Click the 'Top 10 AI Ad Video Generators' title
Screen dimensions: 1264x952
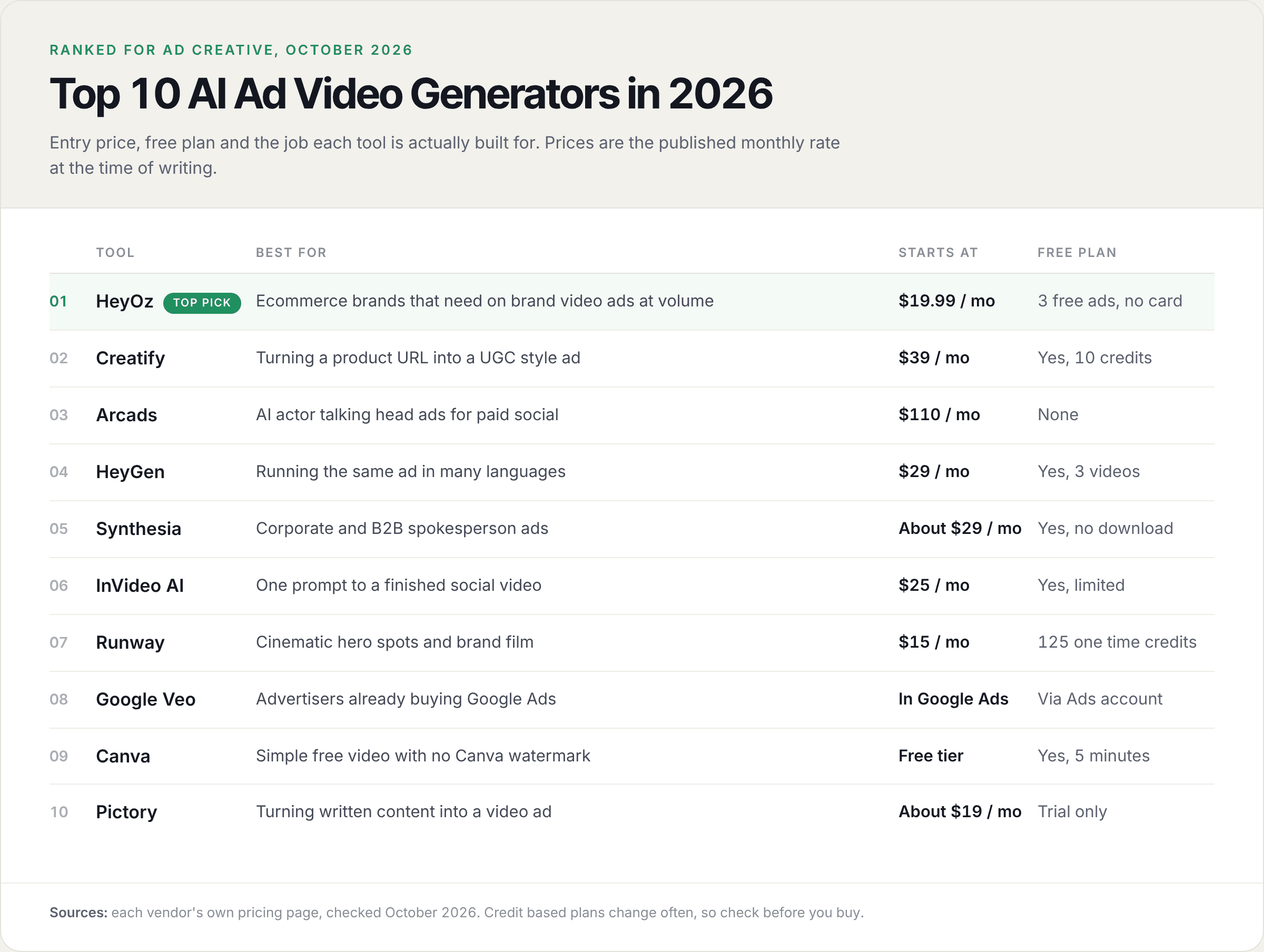click(411, 94)
